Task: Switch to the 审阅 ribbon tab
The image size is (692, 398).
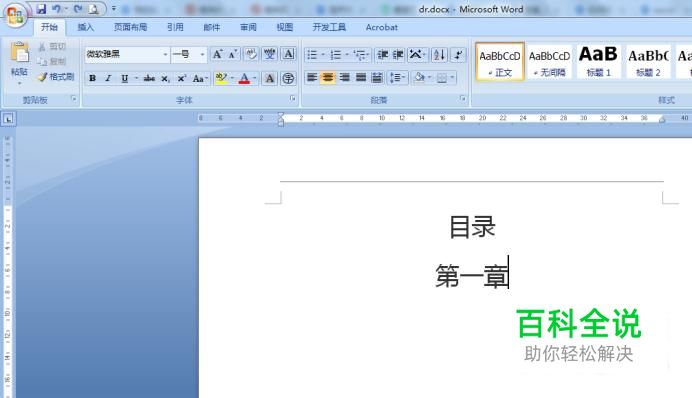Action: (x=248, y=27)
